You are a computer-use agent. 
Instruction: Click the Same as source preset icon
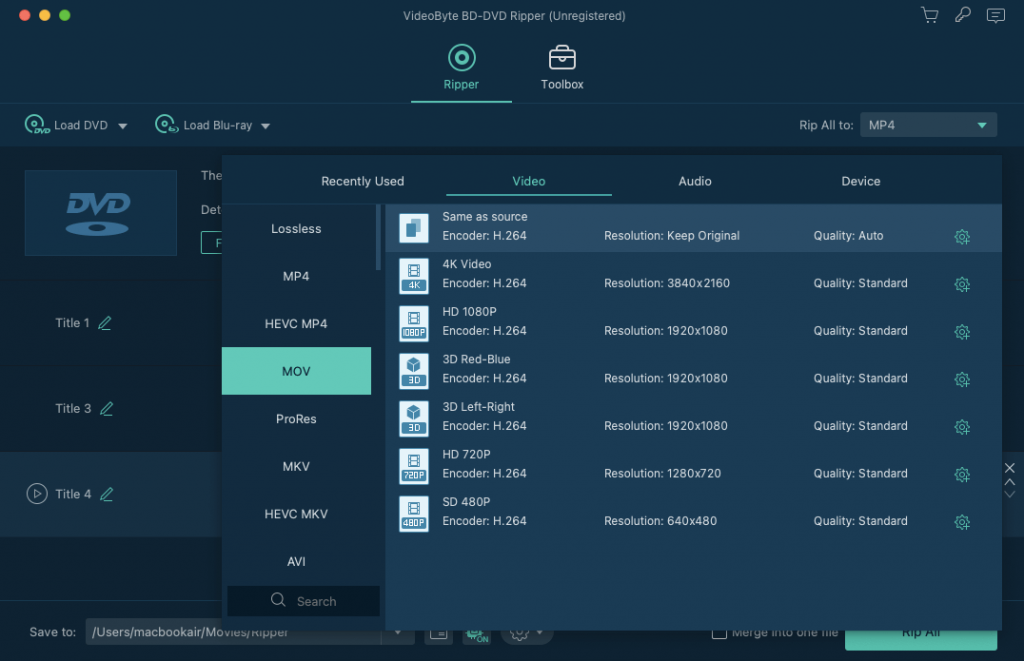(x=414, y=228)
